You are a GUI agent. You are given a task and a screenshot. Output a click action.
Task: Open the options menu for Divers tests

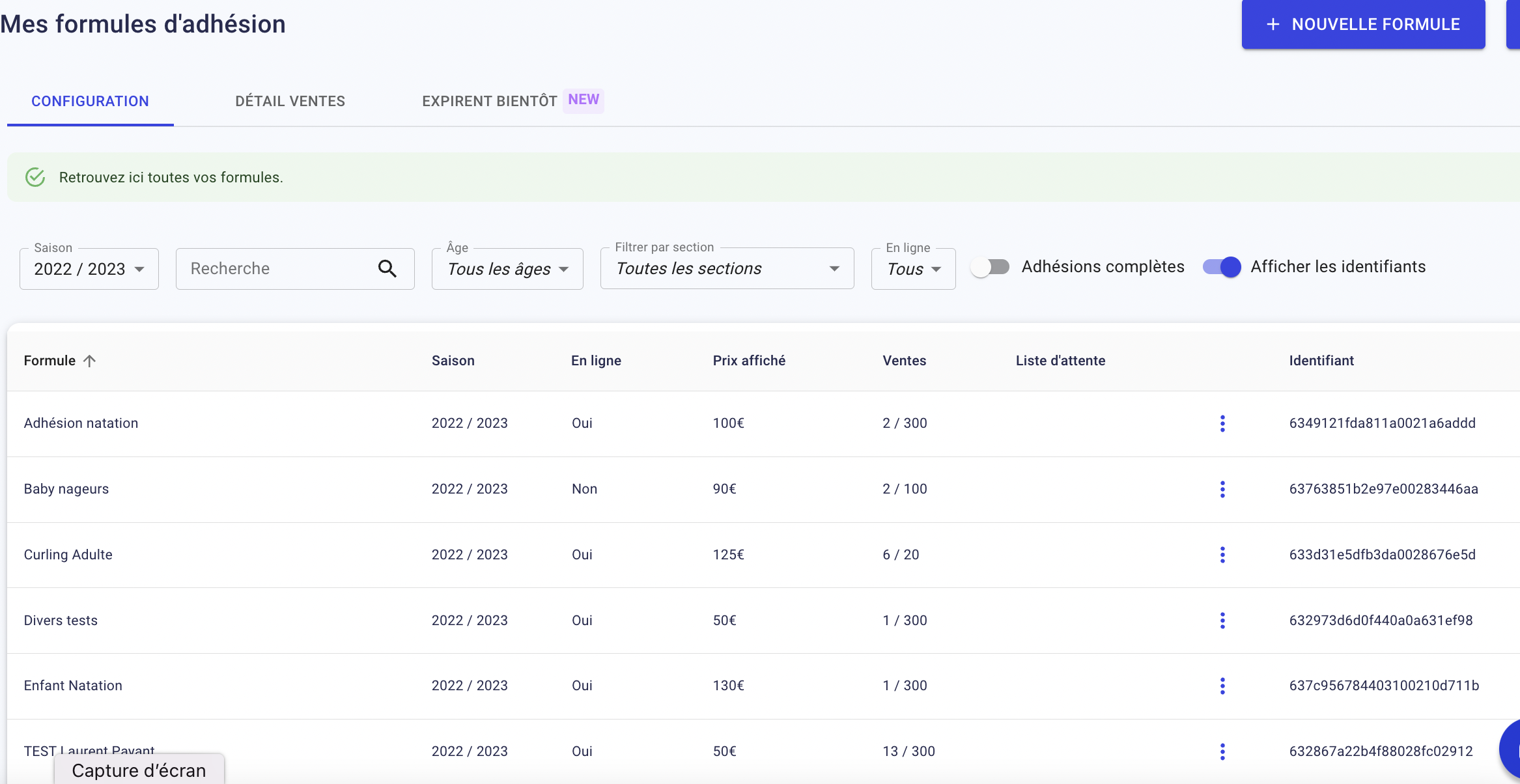coord(1222,621)
